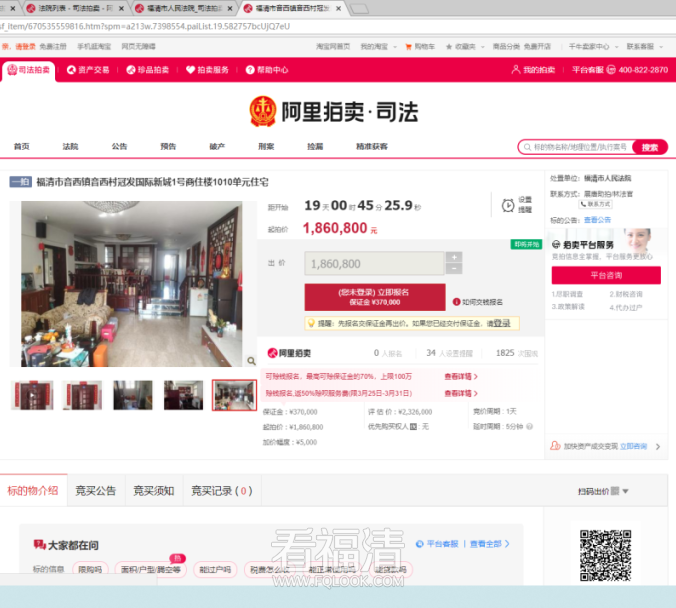Expand the arrow beside 加快资产成交变现
The height and width of the screenshot is (608, 676).
point(658,446)
